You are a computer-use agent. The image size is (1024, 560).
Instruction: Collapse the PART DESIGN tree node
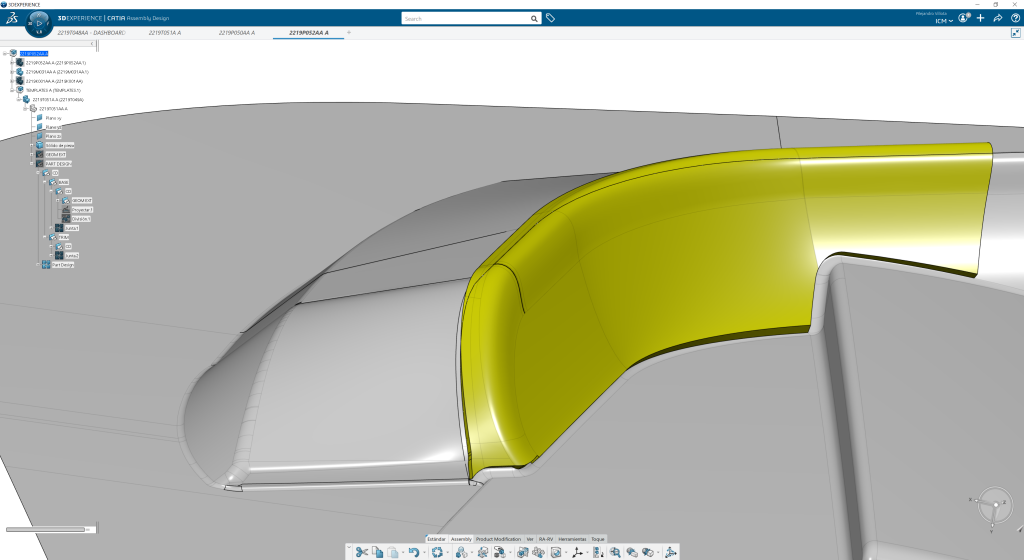pyautogui.click(x=31, y=163)
